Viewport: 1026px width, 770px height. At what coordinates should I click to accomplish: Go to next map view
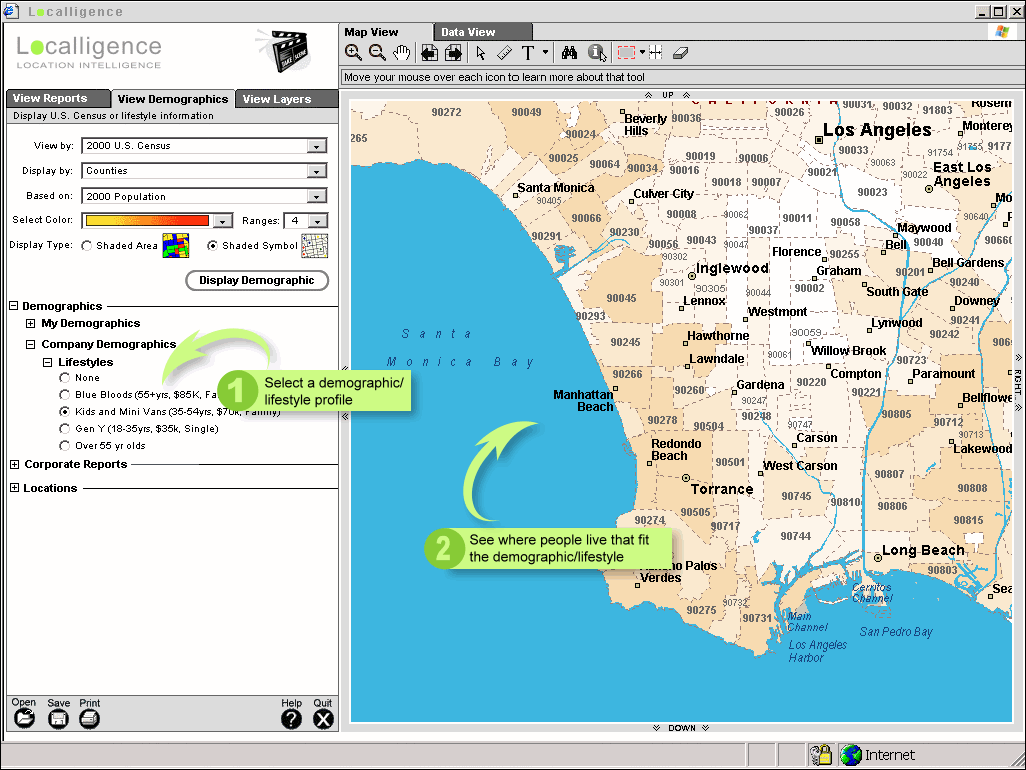[453, 53]
